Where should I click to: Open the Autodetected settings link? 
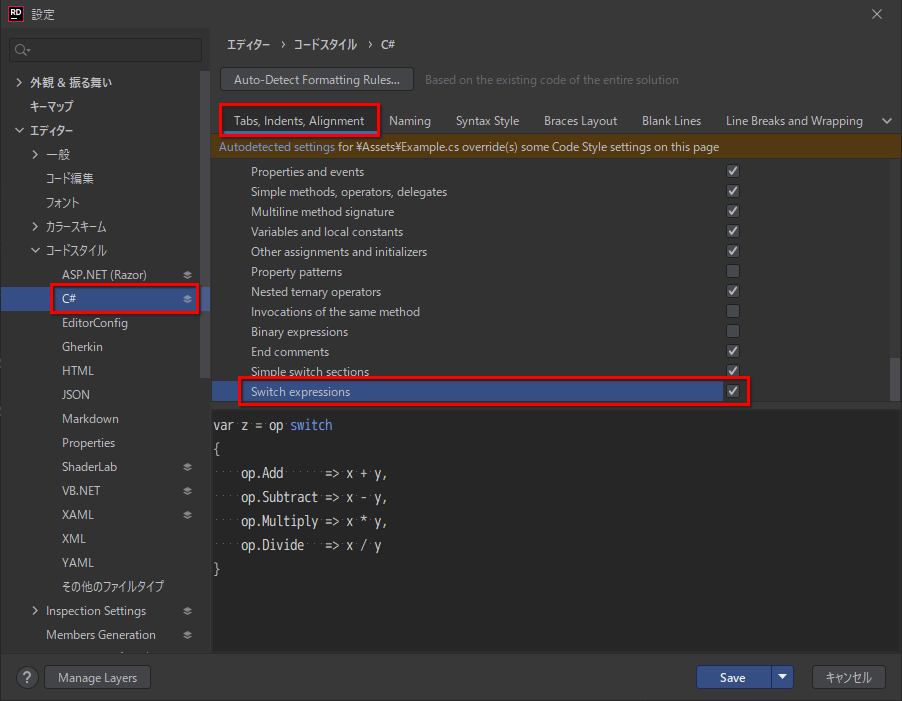pos(277,147)
